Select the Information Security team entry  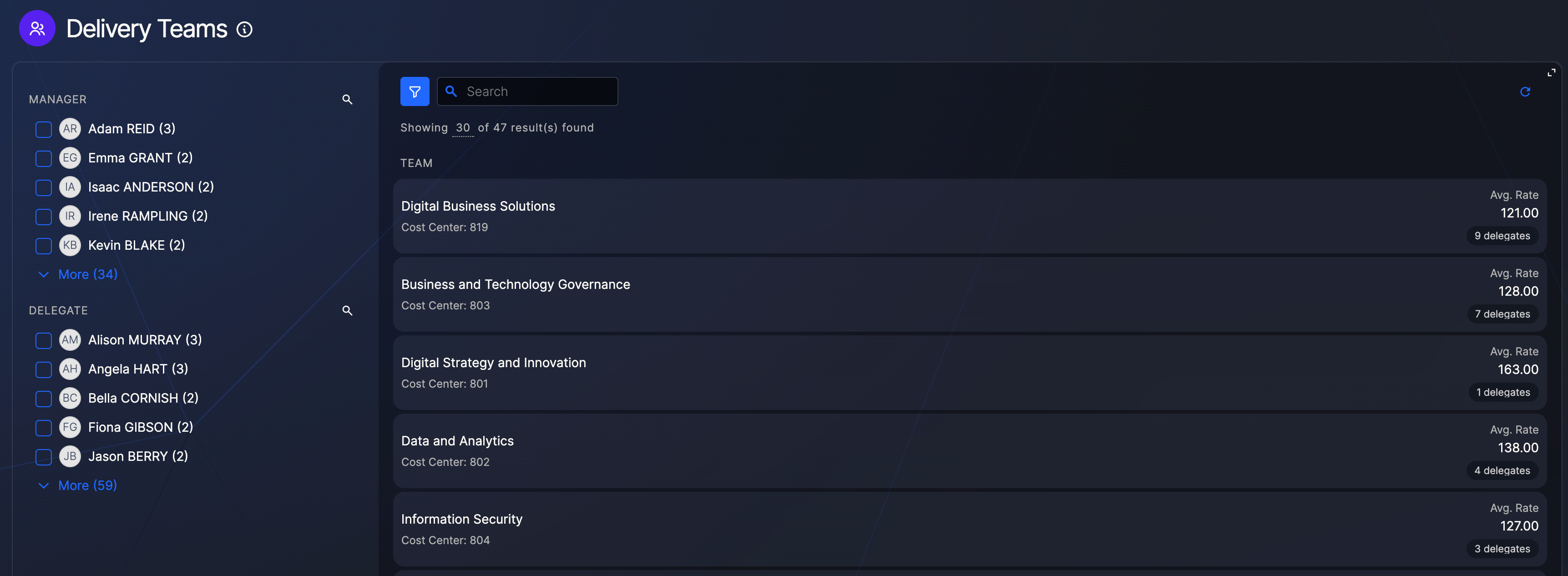coord(461,520)
